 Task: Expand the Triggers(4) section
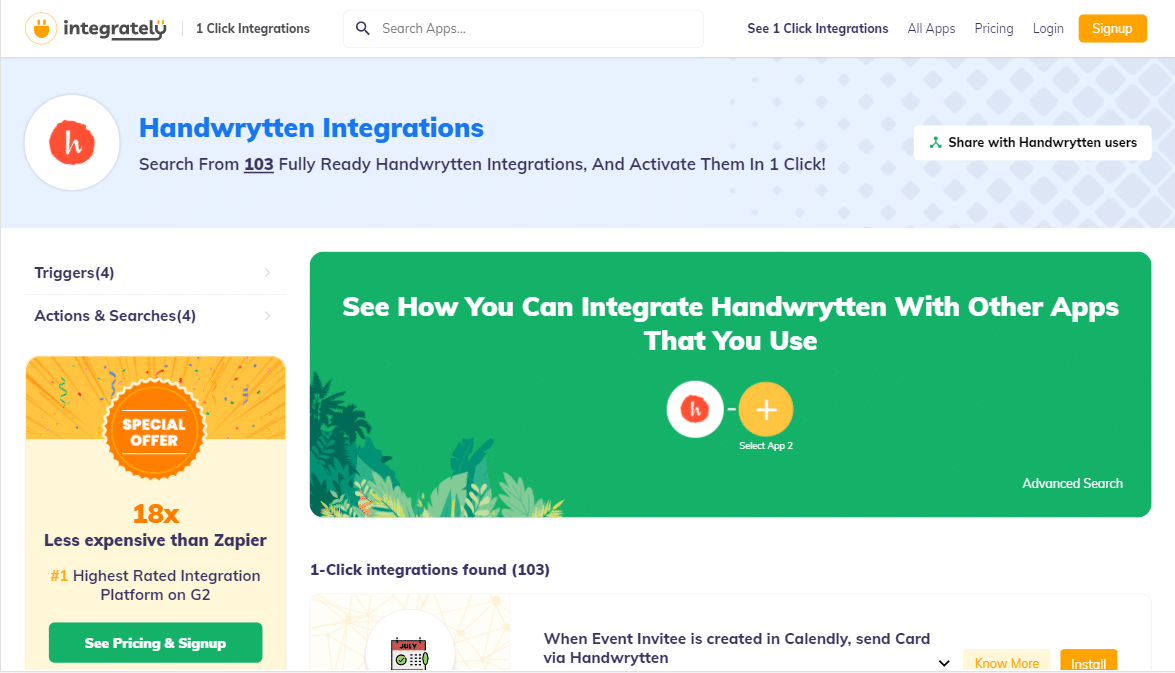(x=154, y=273)
